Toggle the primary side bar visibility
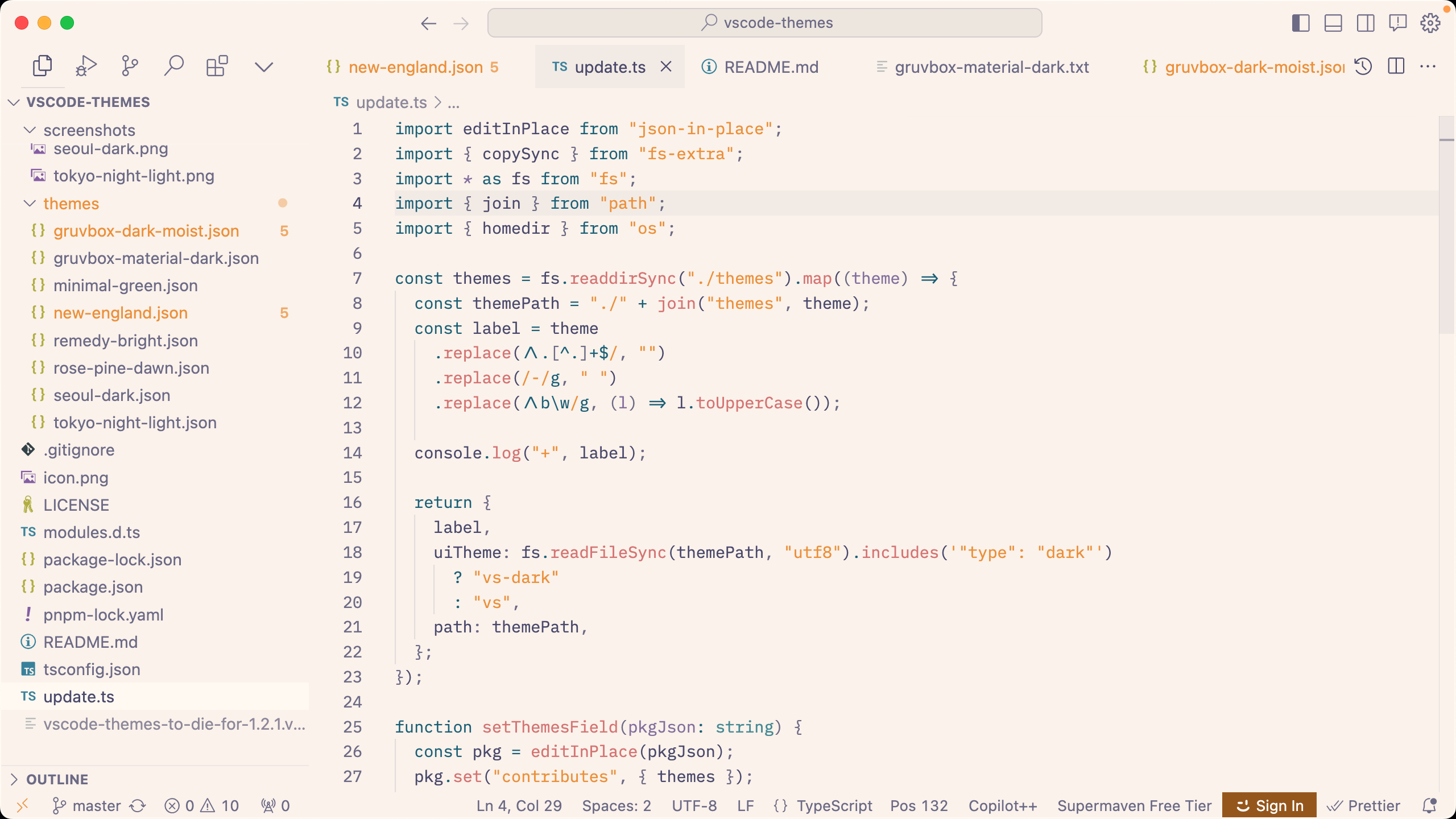 (1301, 23)
